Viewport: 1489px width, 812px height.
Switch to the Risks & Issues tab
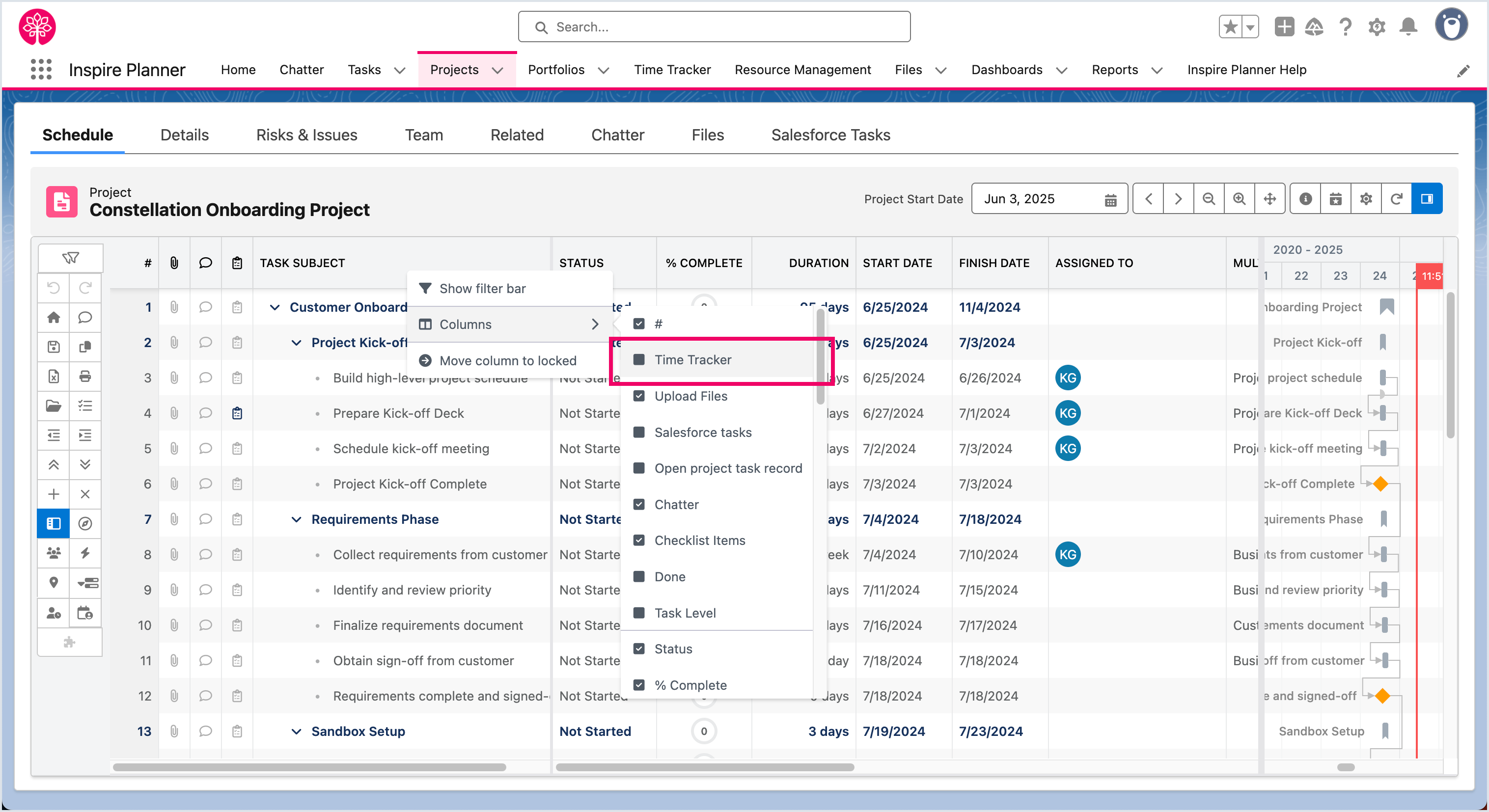click(307, 135)
